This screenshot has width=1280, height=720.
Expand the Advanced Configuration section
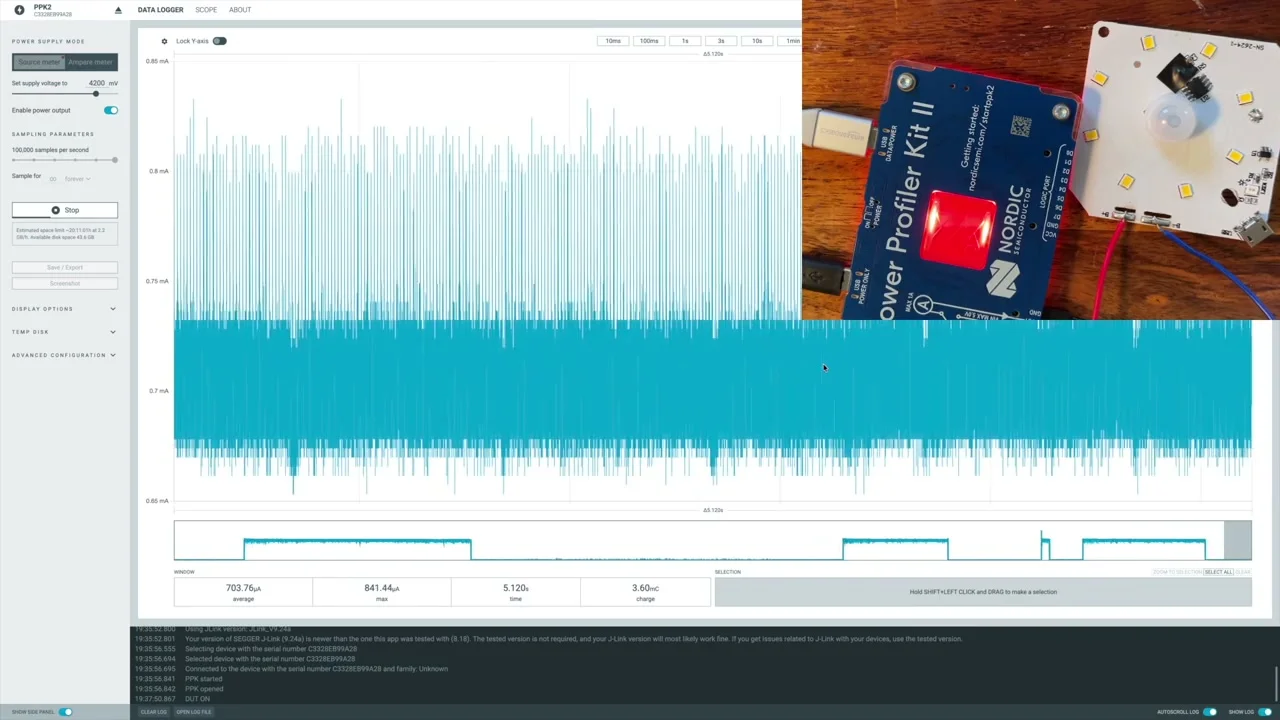click(x=64, y=355)
